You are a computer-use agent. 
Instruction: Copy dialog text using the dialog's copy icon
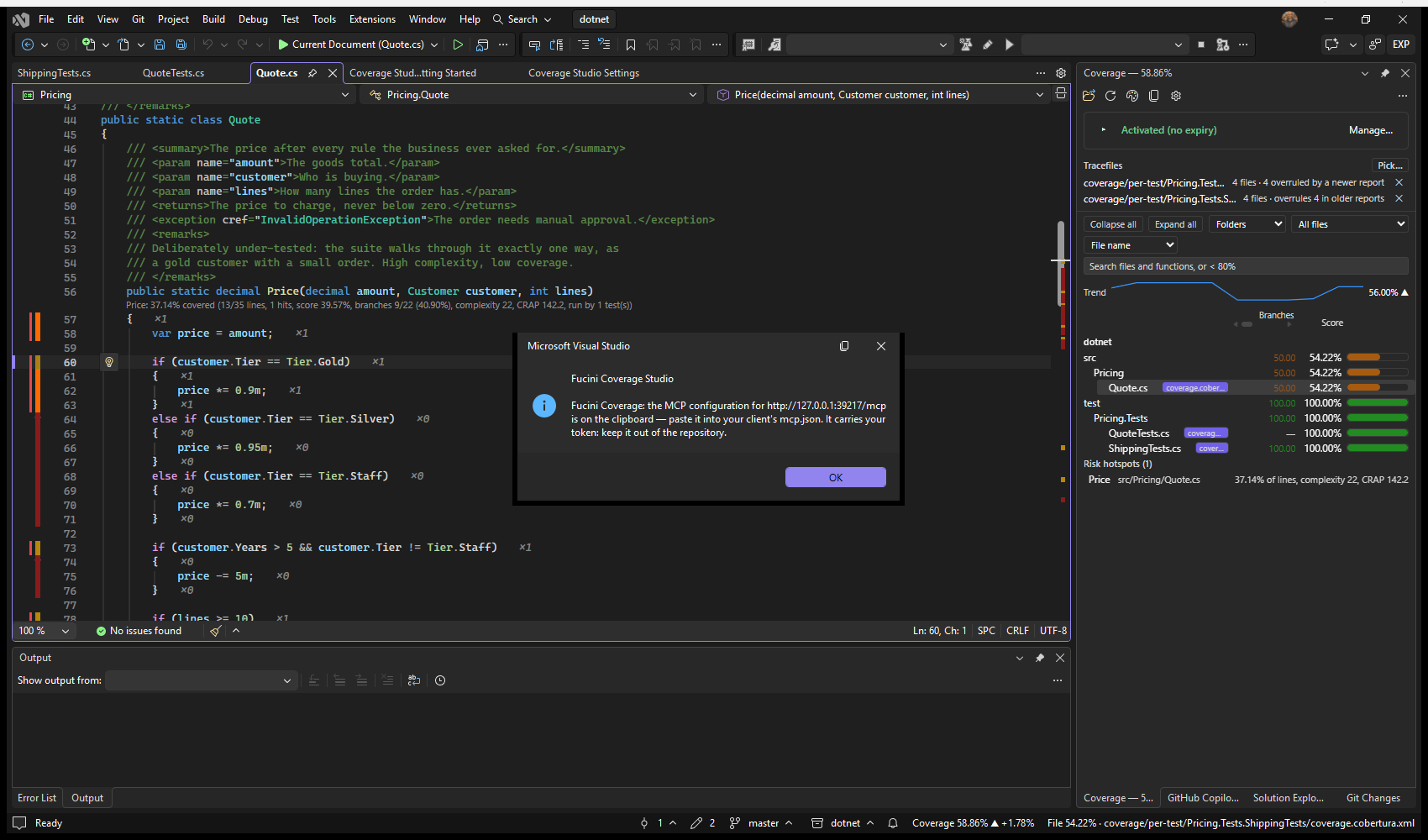pos(844,346)
